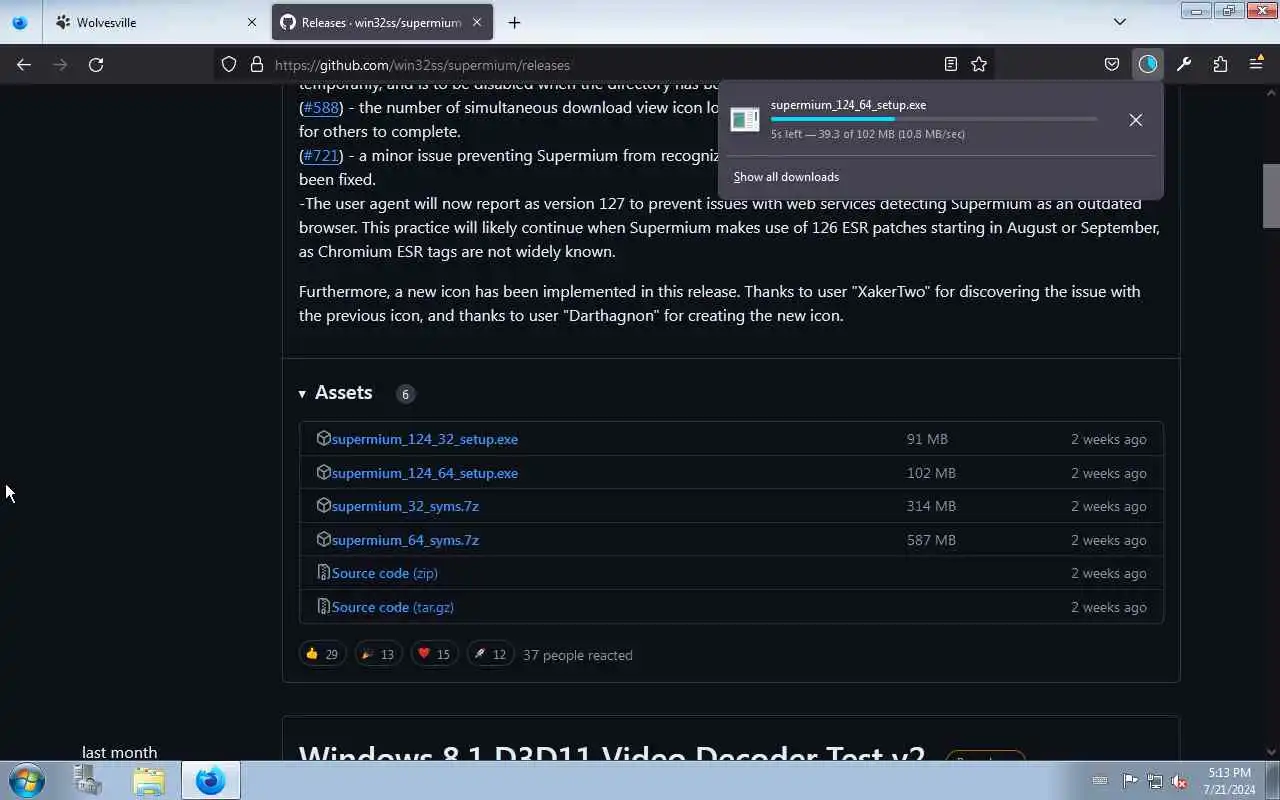1280x800 pixels.
Task: Collapse the Assets section
Action: (x=335, y=393)
